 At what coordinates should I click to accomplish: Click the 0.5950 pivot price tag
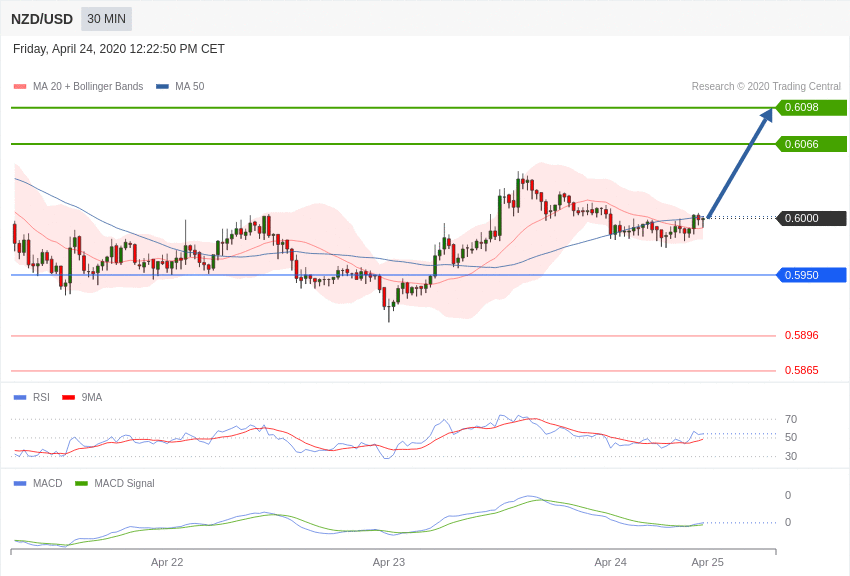coord(811,275)
